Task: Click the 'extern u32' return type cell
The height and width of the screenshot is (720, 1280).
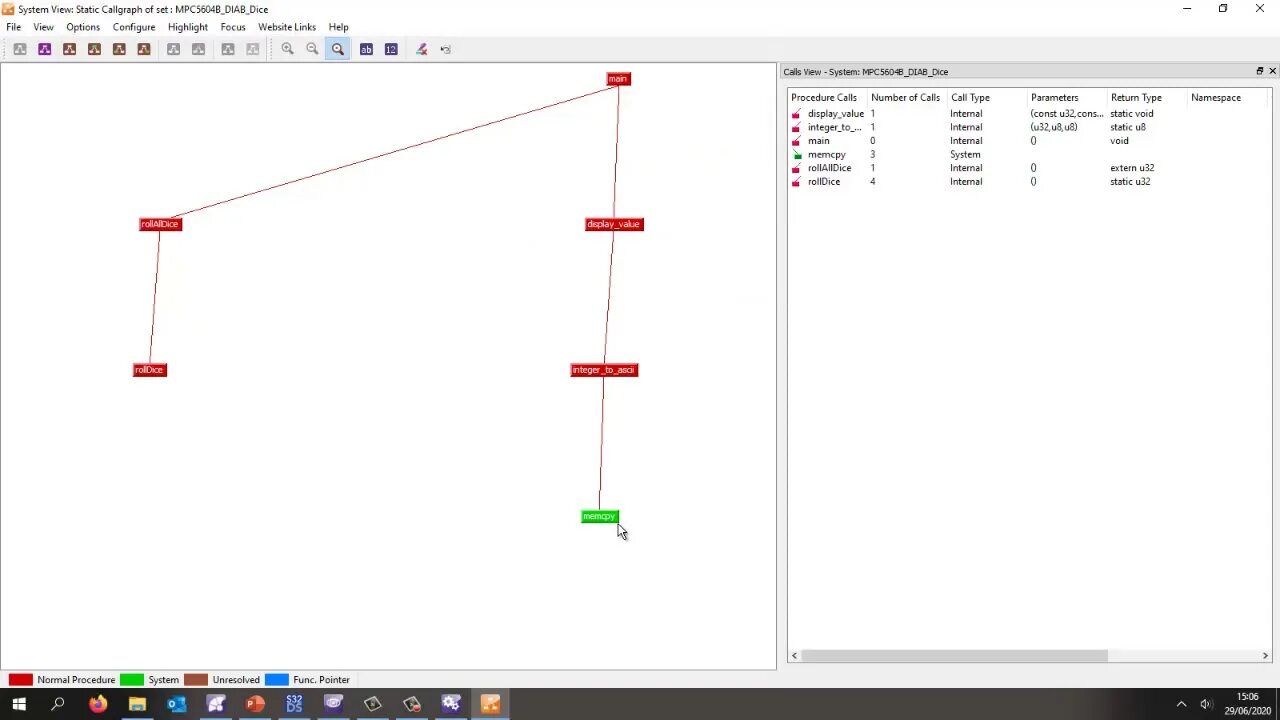Action: [1132, 168]
